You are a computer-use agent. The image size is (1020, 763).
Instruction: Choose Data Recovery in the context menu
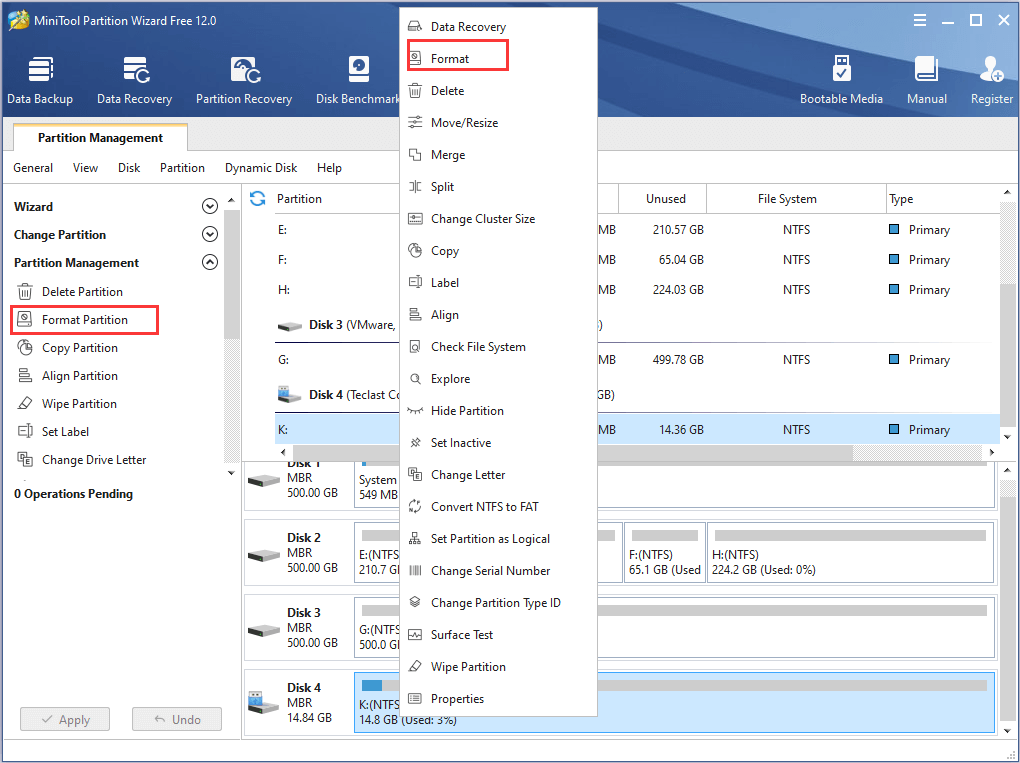(498, 27)
